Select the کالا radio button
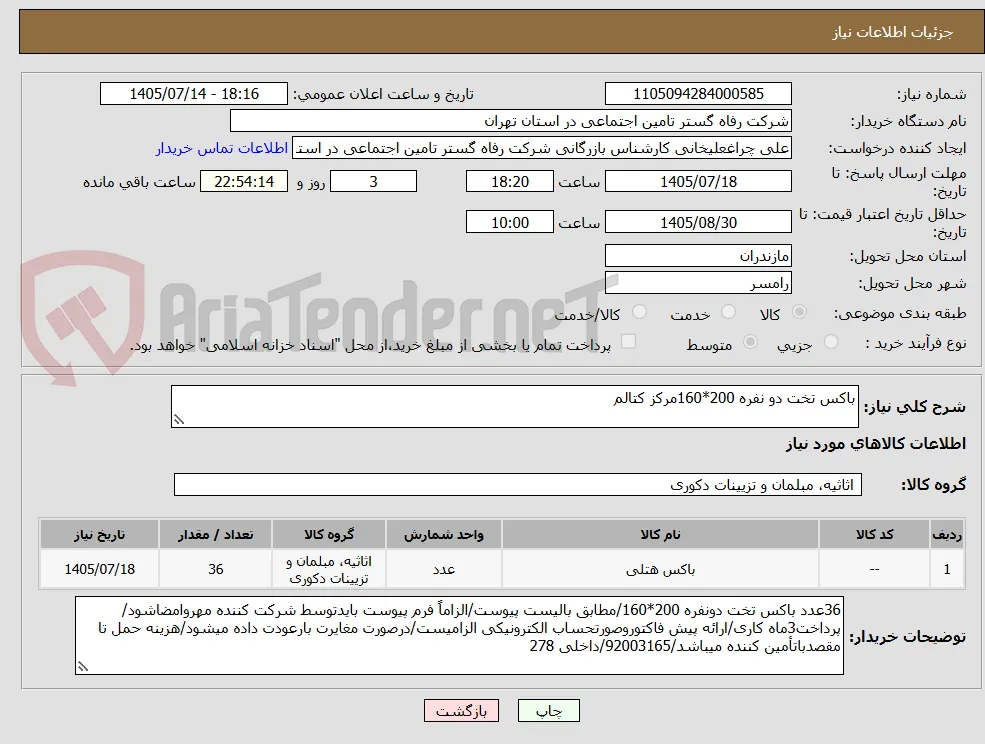This screenshot has width=985, height=744. coord(800,312)
